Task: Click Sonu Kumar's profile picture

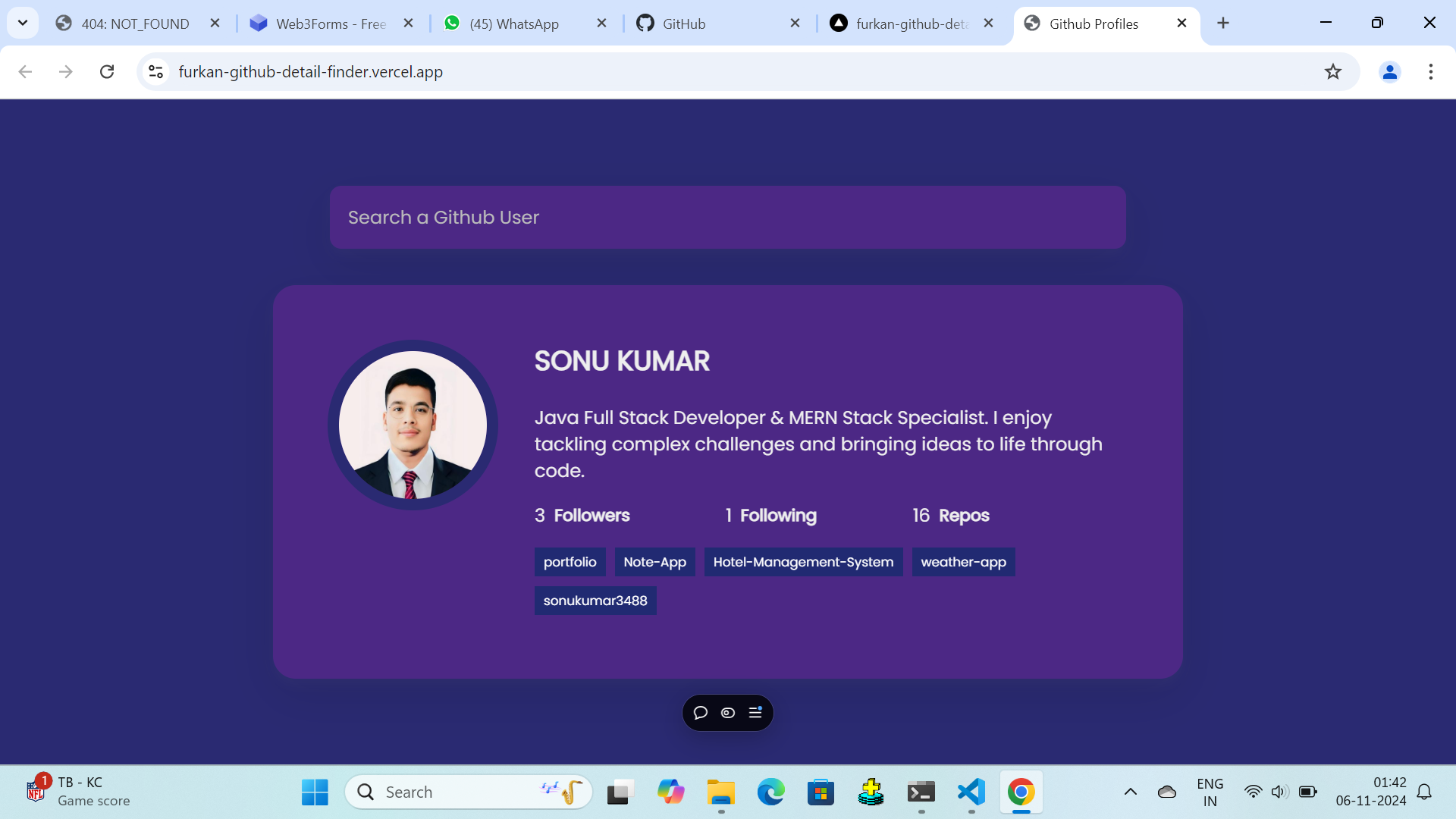Action: point(413,425)
